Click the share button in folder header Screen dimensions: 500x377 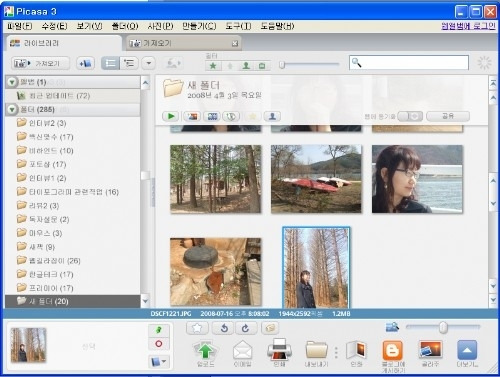[448, 116]
